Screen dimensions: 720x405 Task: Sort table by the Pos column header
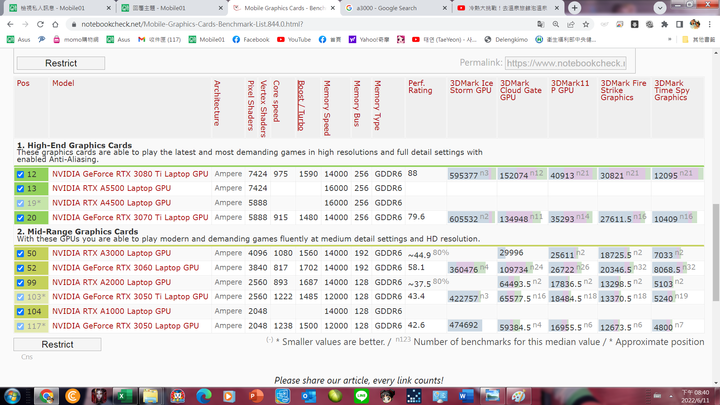[x=23, y=83]
